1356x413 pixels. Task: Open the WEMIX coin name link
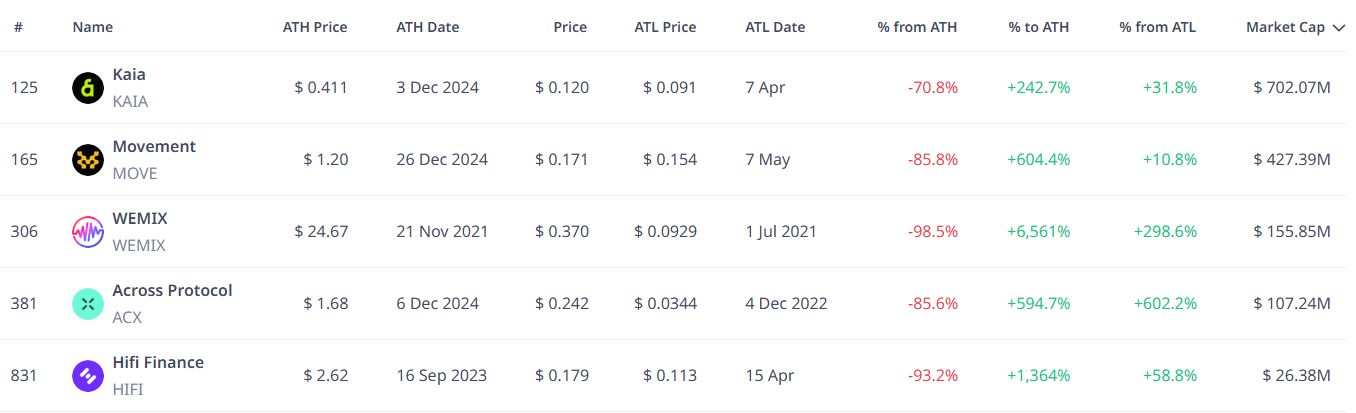(x=140, y=218)
